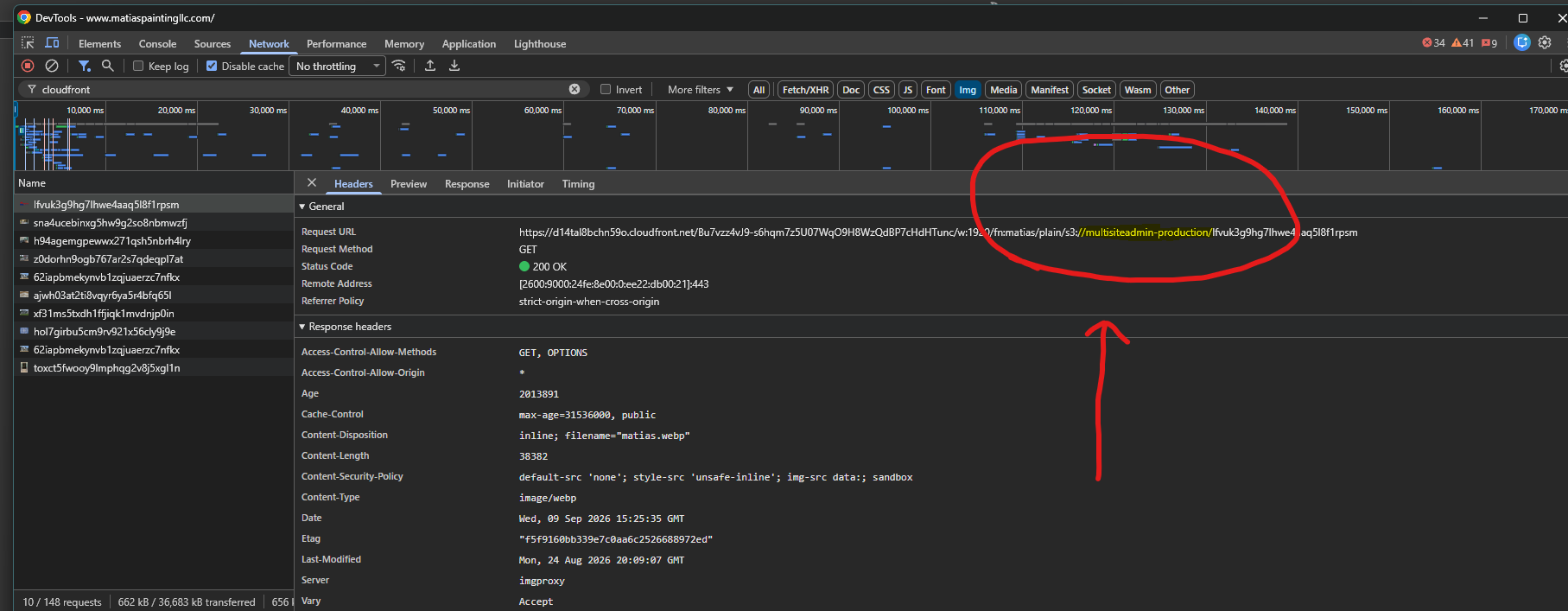1568x611 pixels.
Task: Click Content-Type value image/webp
Action: tap(547, 498)
